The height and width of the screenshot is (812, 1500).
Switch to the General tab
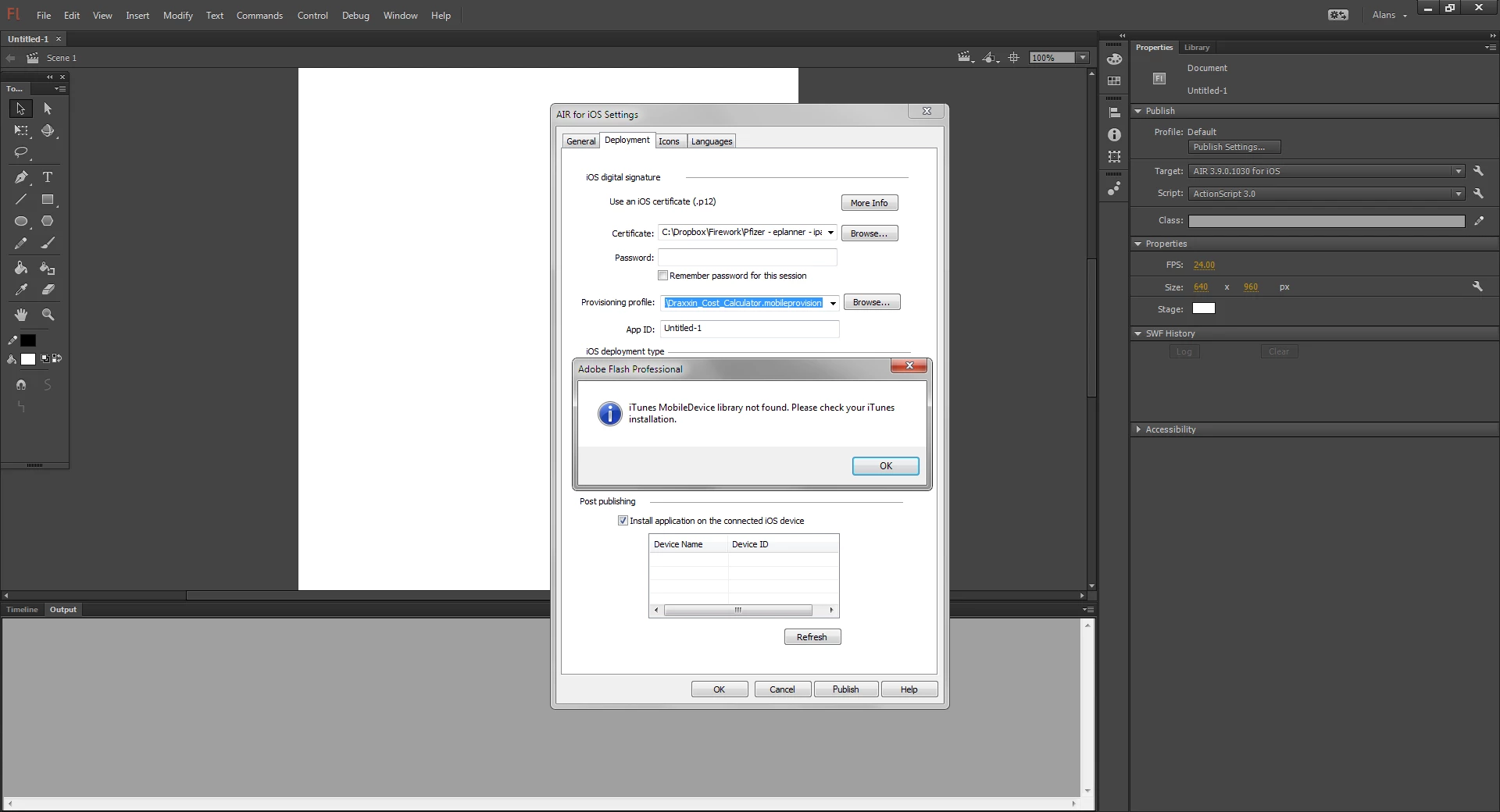click(x=581, y=141)
